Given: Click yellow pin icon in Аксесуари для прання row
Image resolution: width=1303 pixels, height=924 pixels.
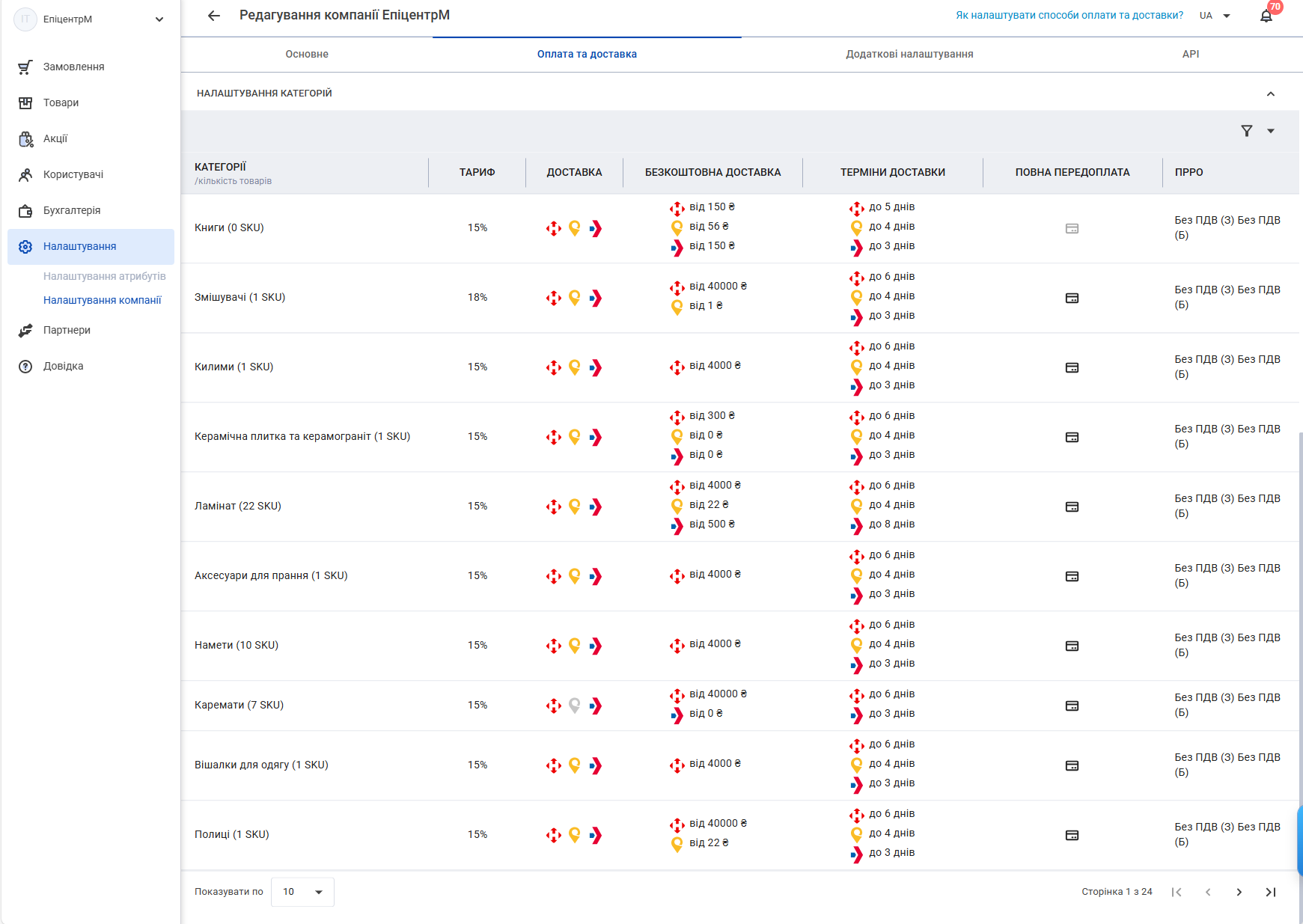Looking at the screenshot, I should pyautogui.click(x=575, y=576).
